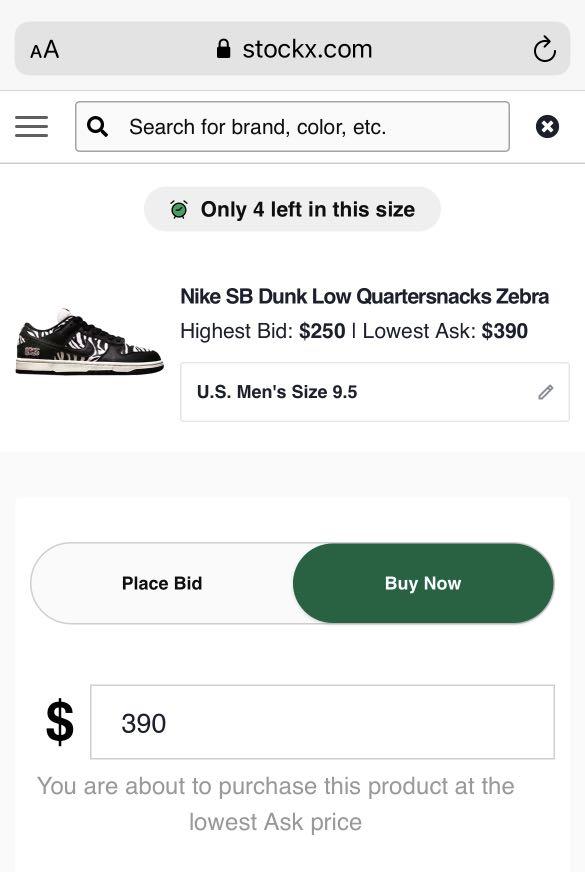This screenshot has width=585, height=872.
Task: Open the U.S. Men's Size 9.5 selector
Action: tap(374, 392)
